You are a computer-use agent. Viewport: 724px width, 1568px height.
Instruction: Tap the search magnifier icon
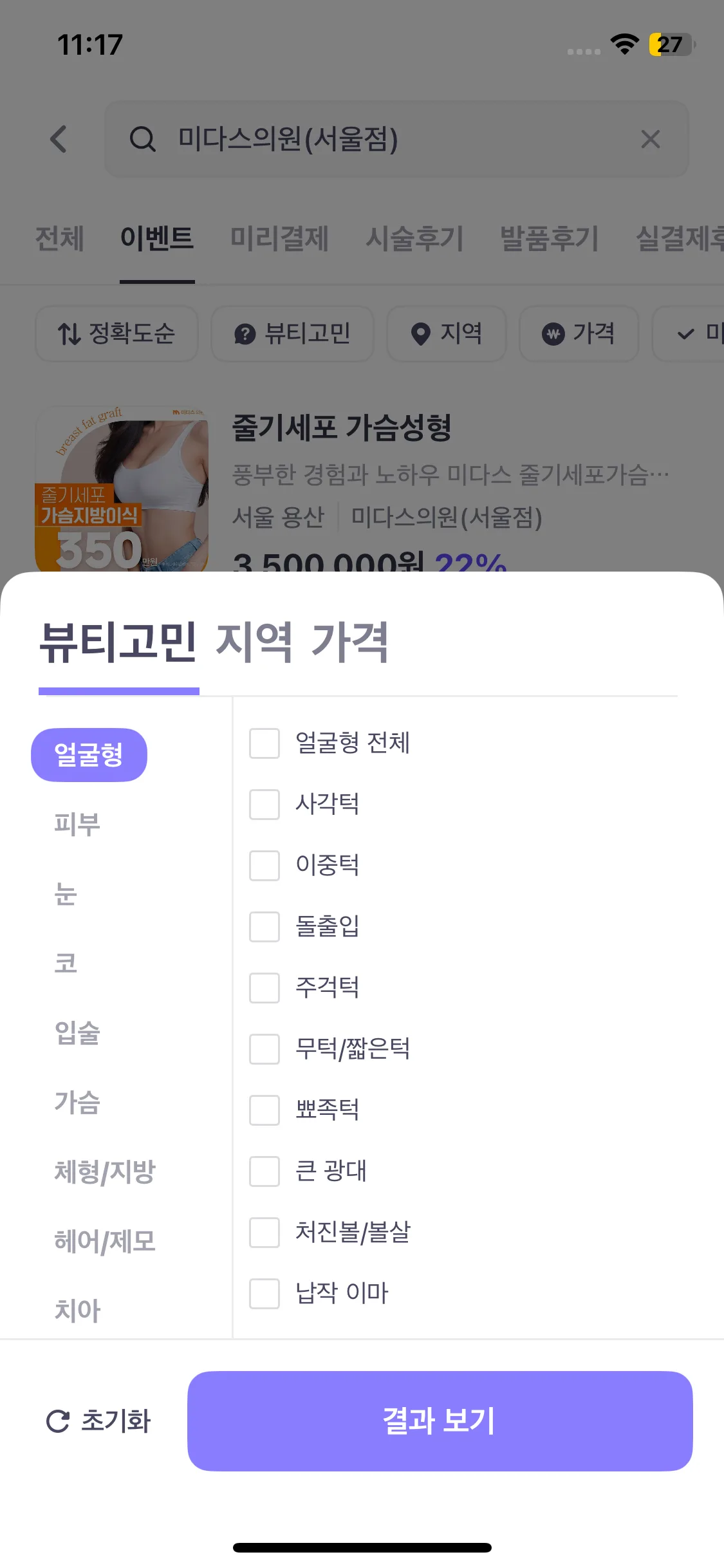click(142, 139)
